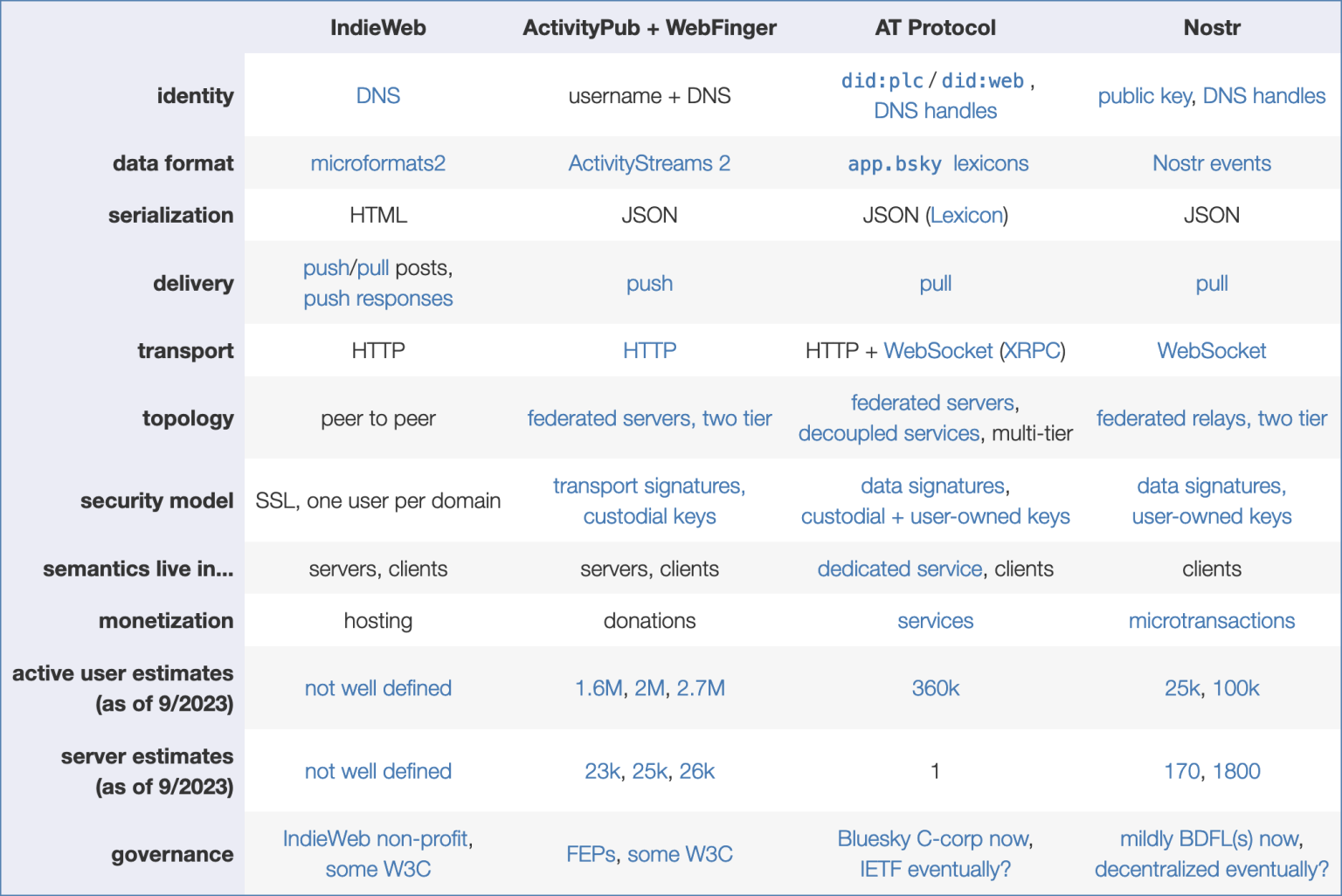Screen dimensions: 1342x896
Task: Open the public key identity link
Action: click(x=1144, y=96)
